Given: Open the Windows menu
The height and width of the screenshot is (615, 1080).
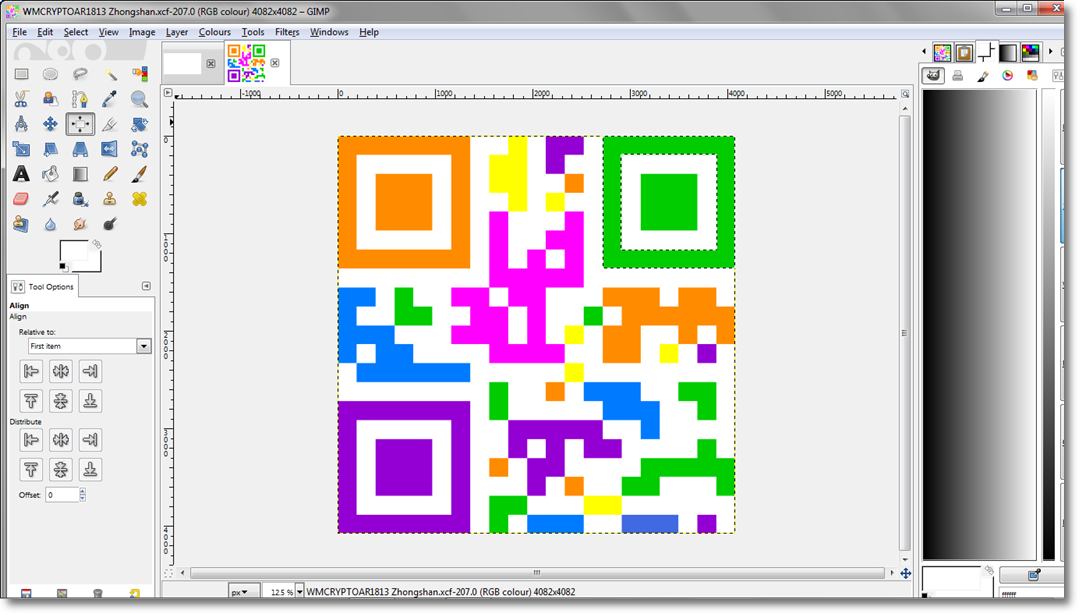Looking at the screenshot, I should (329, 32).
